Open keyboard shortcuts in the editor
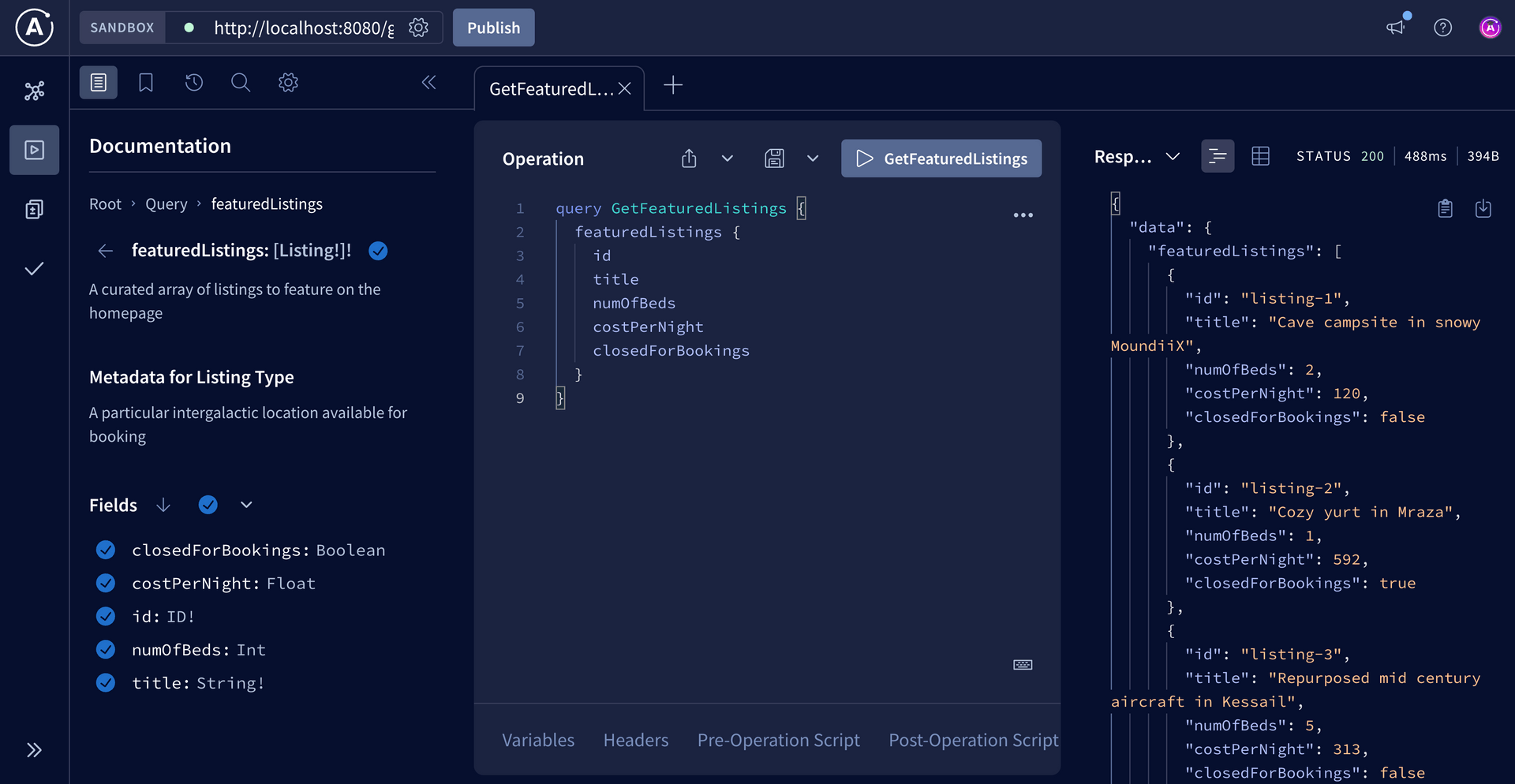1515x784 pixels. pos(1022,665)
